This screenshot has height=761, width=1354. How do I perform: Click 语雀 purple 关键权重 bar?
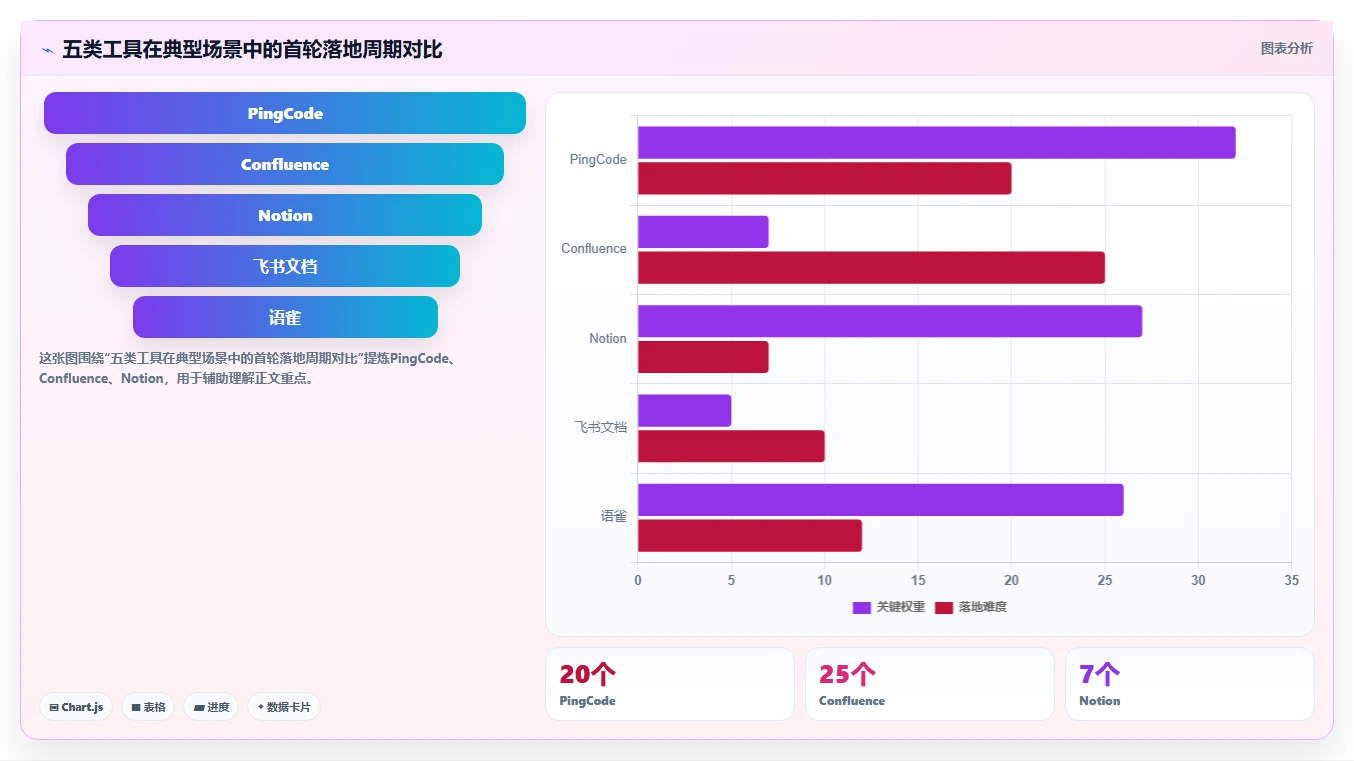(x=880, y=500)
